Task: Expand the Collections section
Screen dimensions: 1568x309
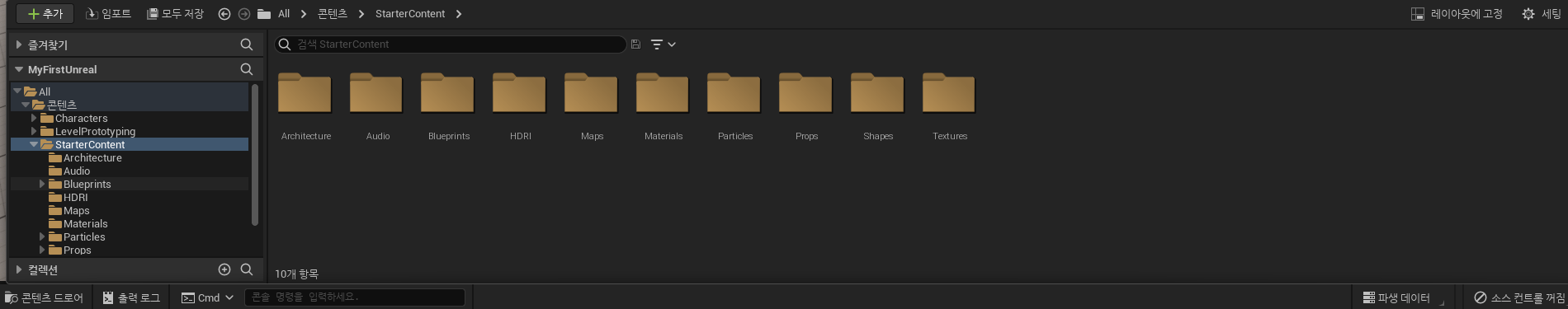Action: pyautogui.click(x=19, y=269)
